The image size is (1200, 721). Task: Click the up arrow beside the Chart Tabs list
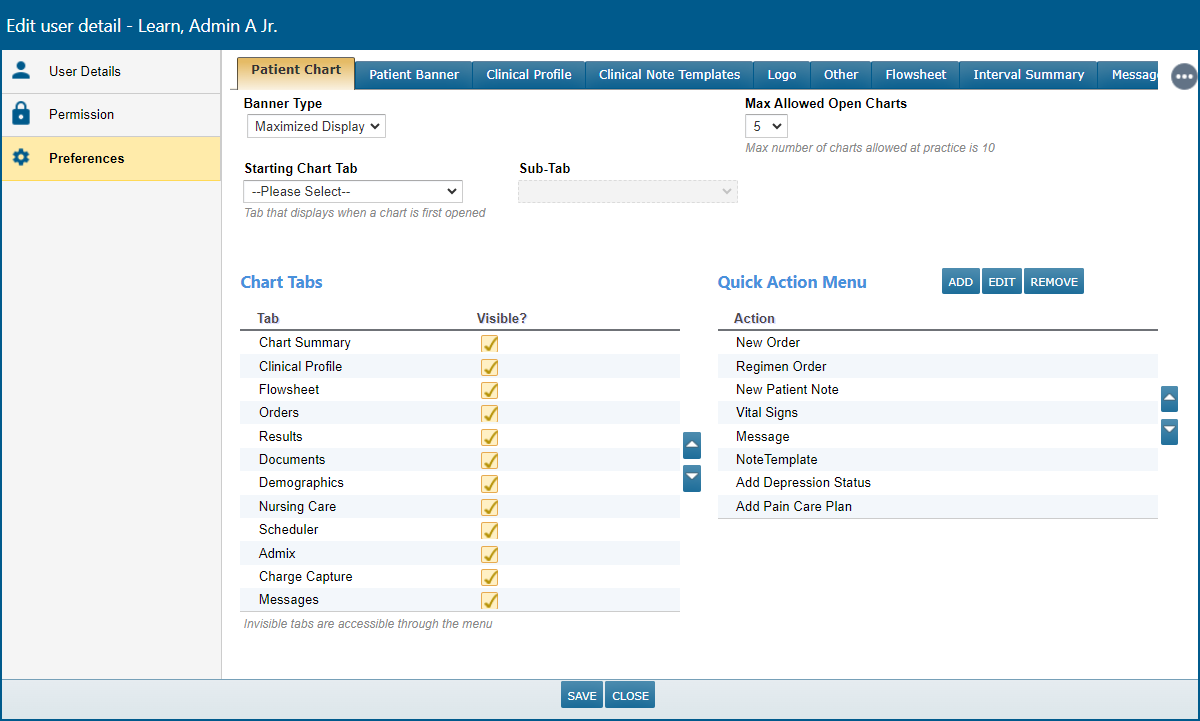pos(691,445)
